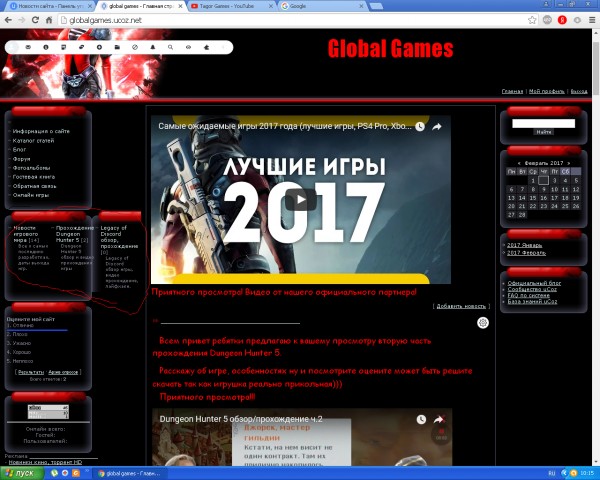Reload the page with refresh icon
The image size is (600, 480).
(x=35, y=20)
